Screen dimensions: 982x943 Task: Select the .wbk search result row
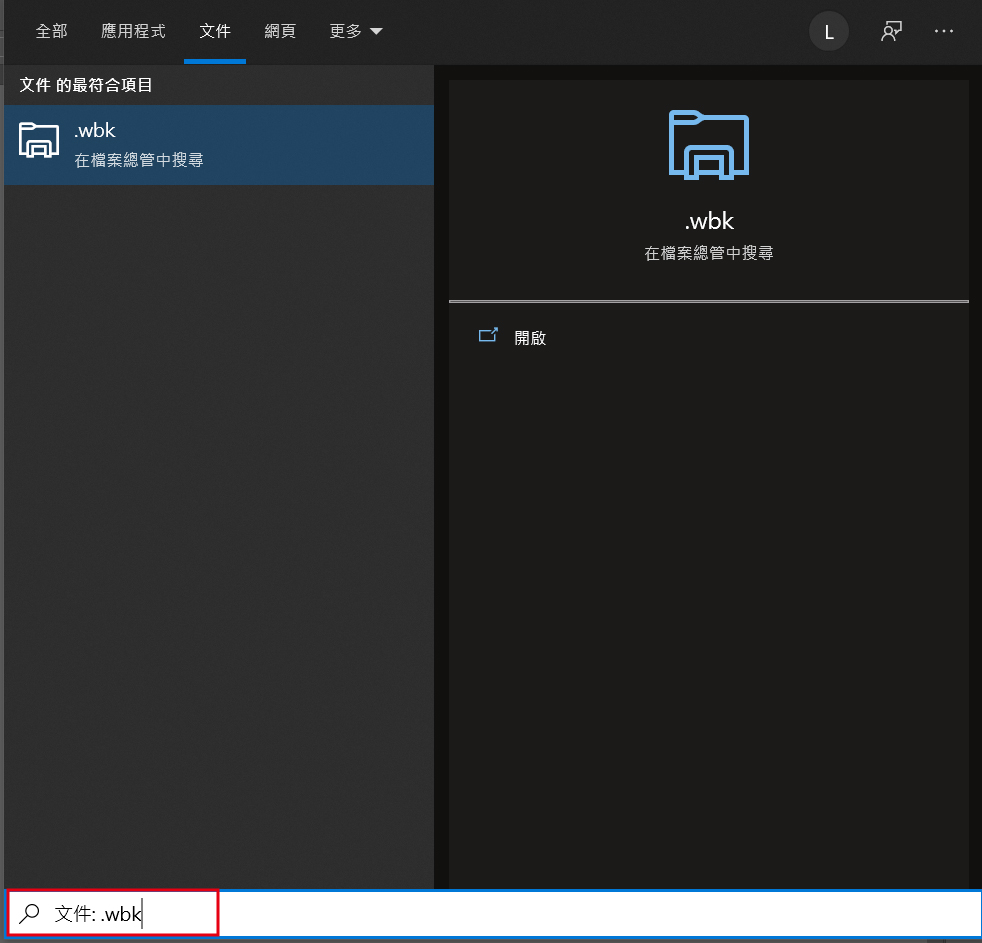pyautogui.click(x=219, y=145)
